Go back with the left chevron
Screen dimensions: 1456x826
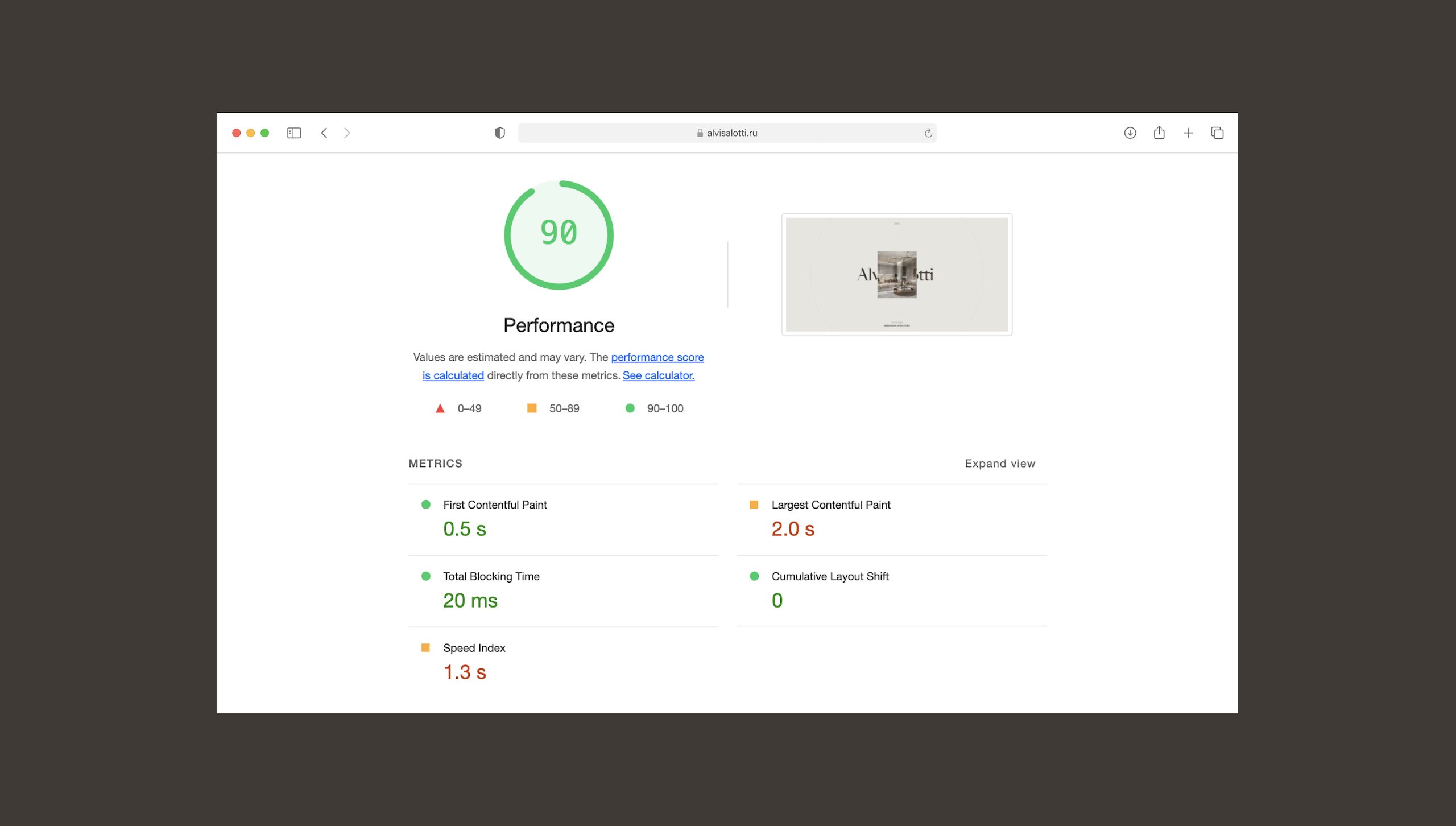(x=324, y=133)
